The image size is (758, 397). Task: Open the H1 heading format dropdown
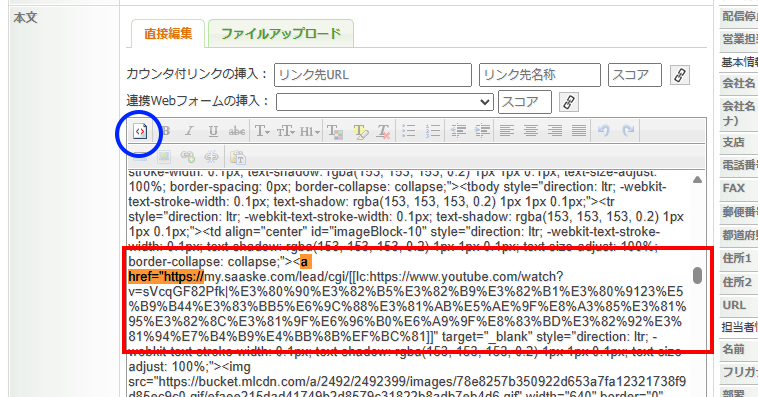(x=310, y=131)
